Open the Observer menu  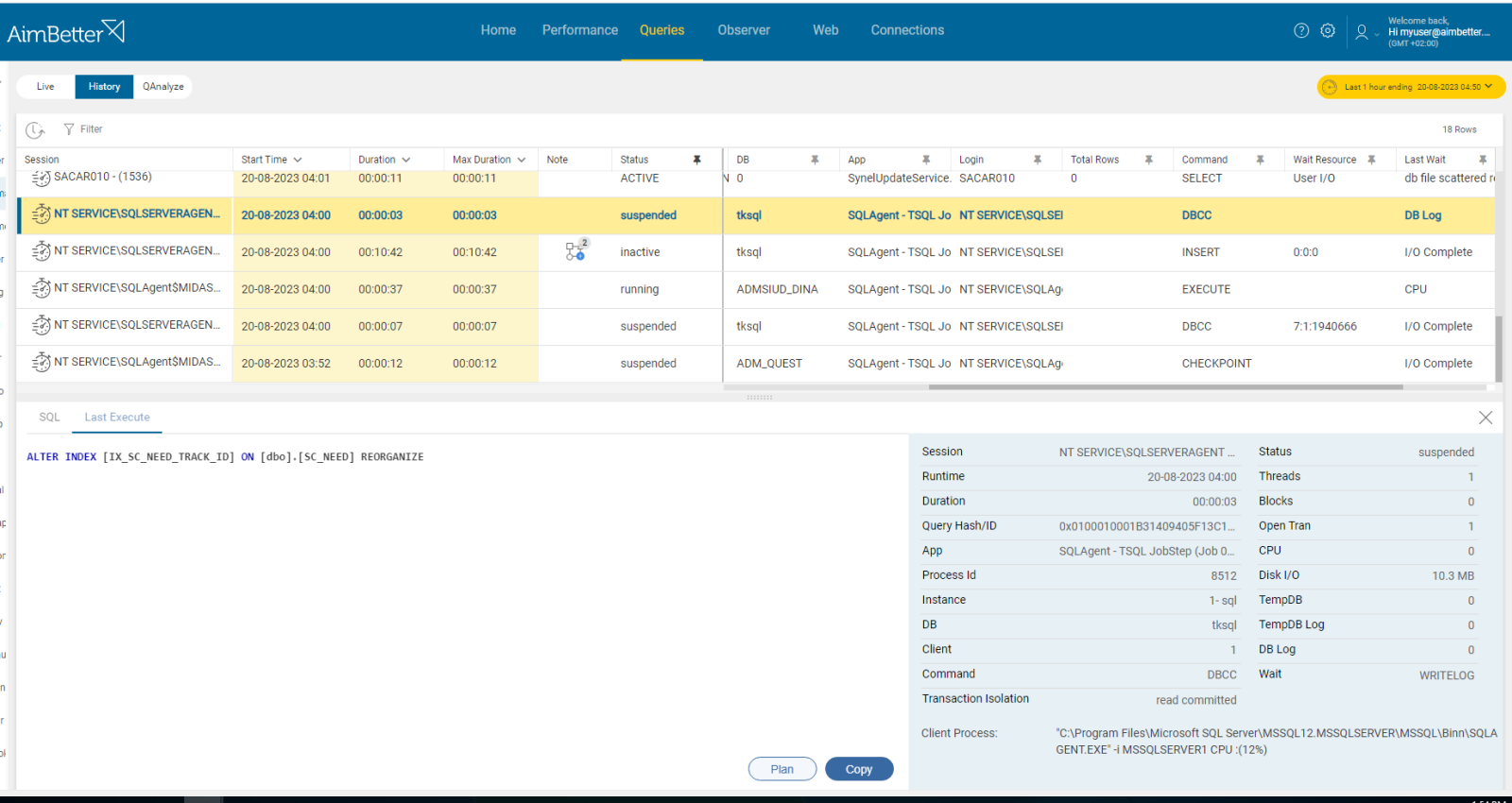[x=744, y=30]
